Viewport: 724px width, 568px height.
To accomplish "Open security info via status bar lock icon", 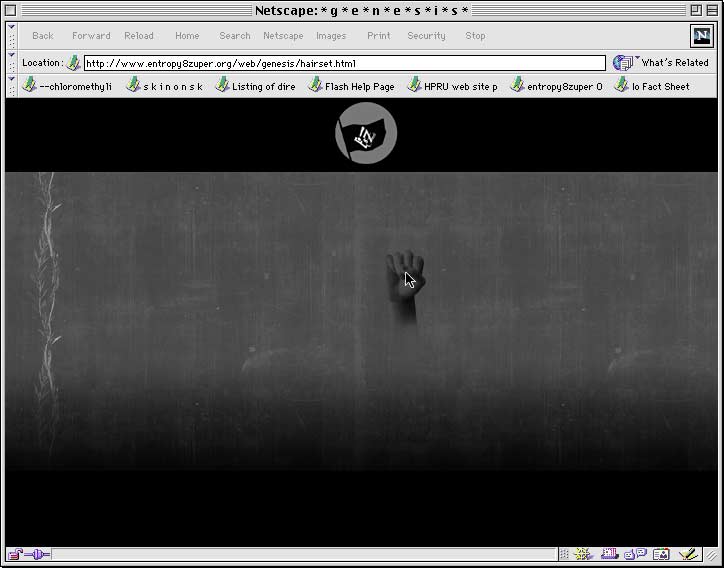I will [15, 554].
